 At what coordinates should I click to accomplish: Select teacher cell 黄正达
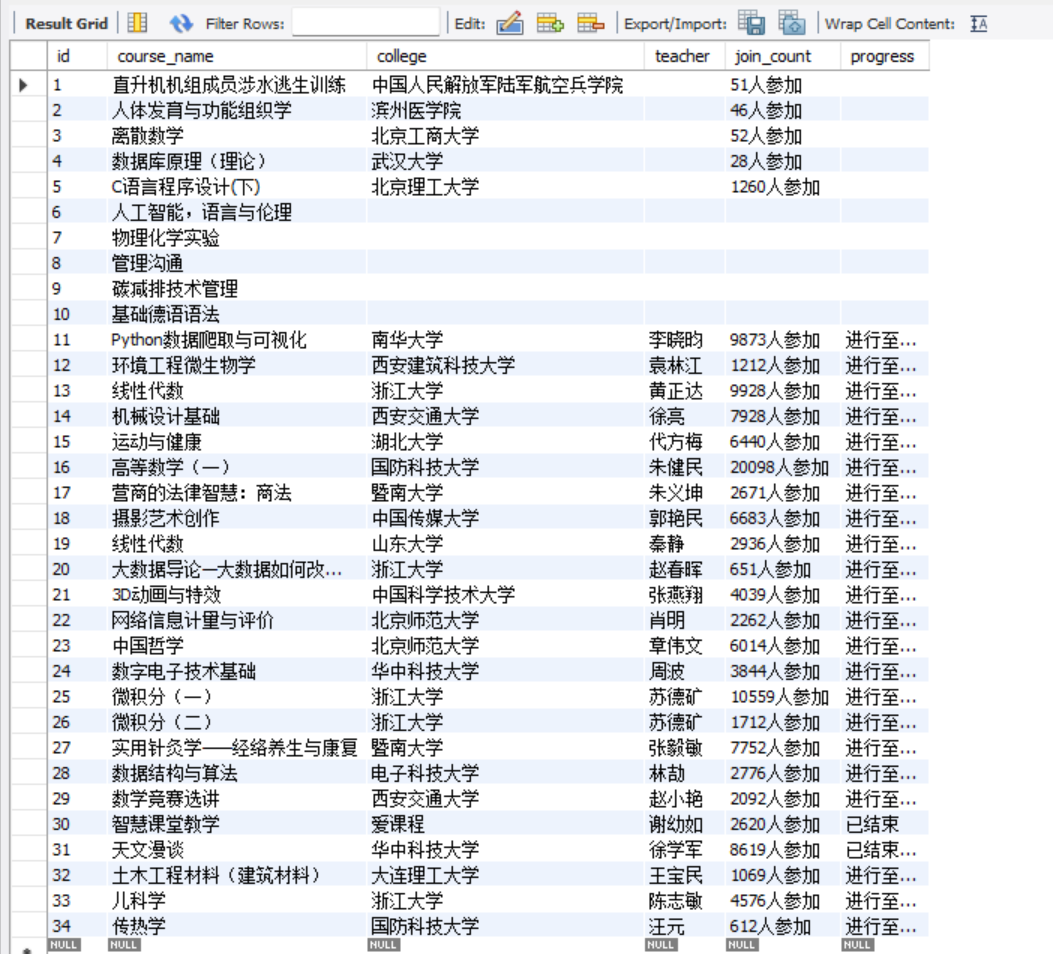coord(685,391)
